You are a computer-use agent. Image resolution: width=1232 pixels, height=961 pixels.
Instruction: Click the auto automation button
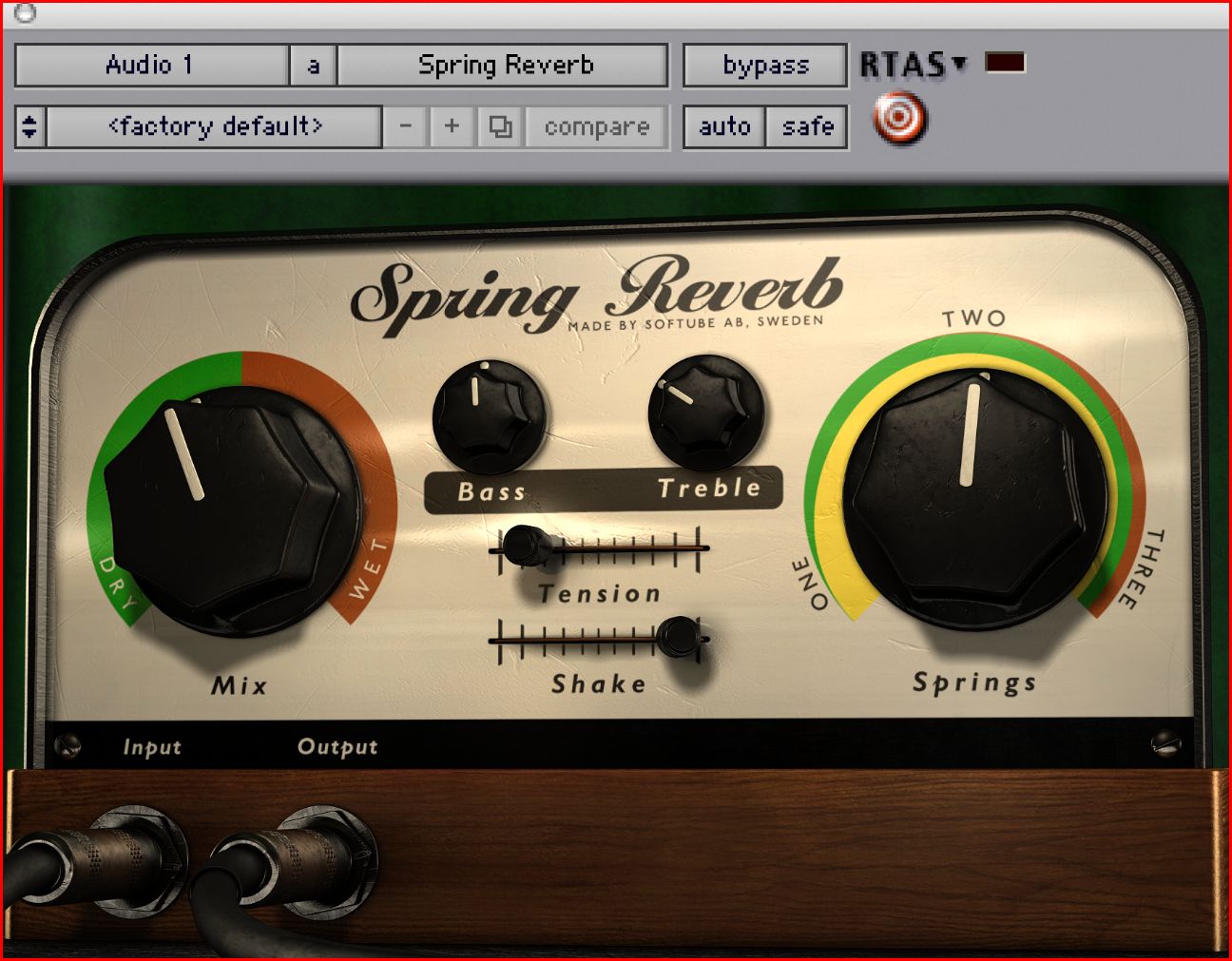pos(724,126)
